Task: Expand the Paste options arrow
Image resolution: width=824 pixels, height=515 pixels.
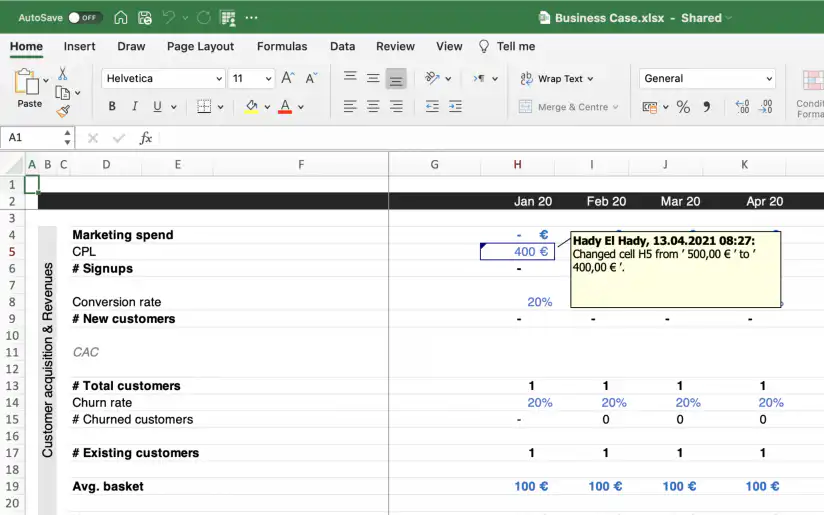Action: (46, 80)
